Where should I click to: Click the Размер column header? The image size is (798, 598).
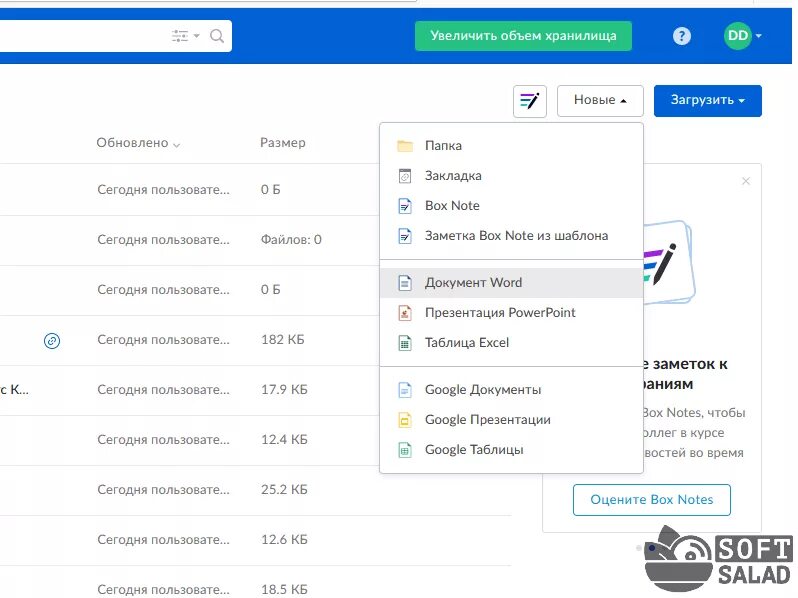pyautogui.click(x=282, y=143)
